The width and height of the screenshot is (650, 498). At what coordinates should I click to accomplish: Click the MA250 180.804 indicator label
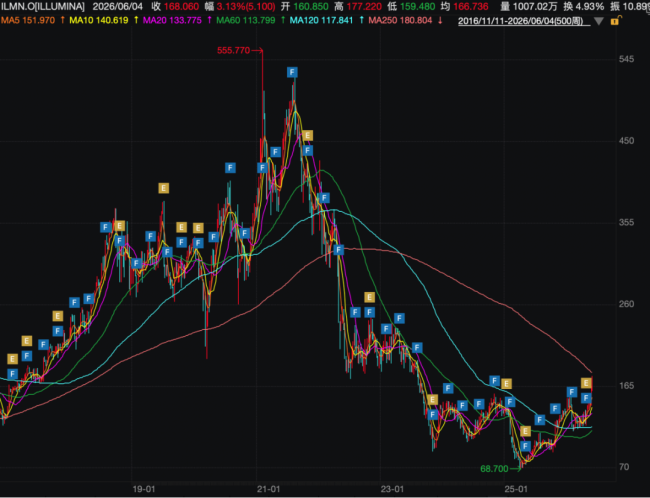pos(400,20)
